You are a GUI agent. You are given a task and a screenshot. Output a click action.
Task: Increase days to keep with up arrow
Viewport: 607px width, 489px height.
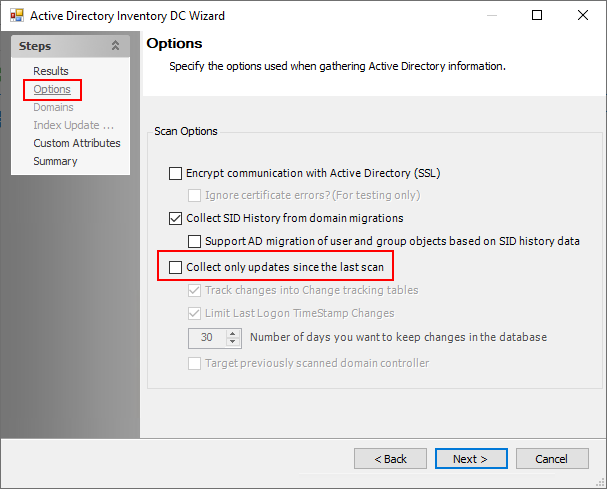234,333
